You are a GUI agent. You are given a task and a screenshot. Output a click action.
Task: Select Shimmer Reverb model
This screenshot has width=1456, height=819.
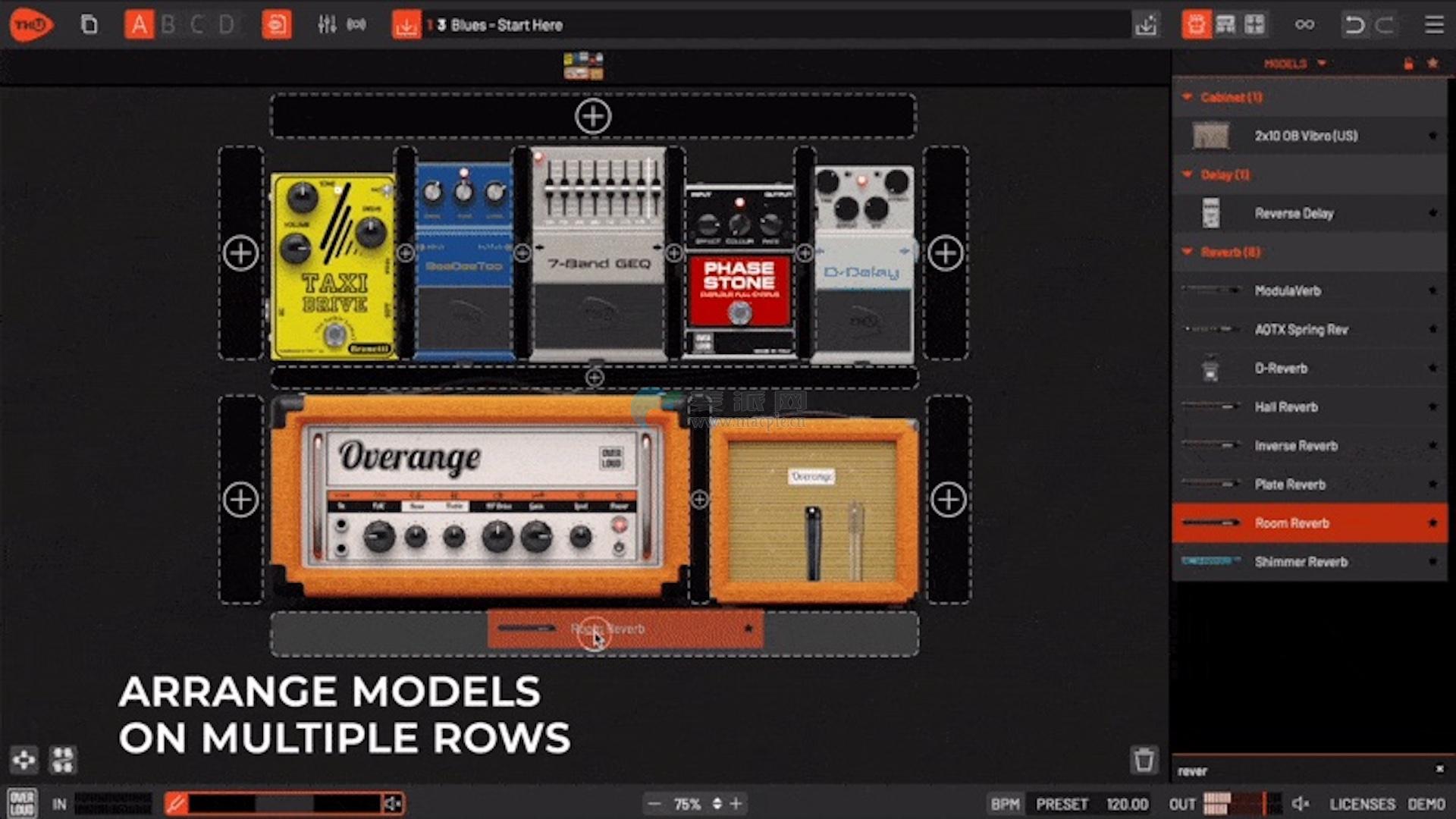(x=1301, y=562)
